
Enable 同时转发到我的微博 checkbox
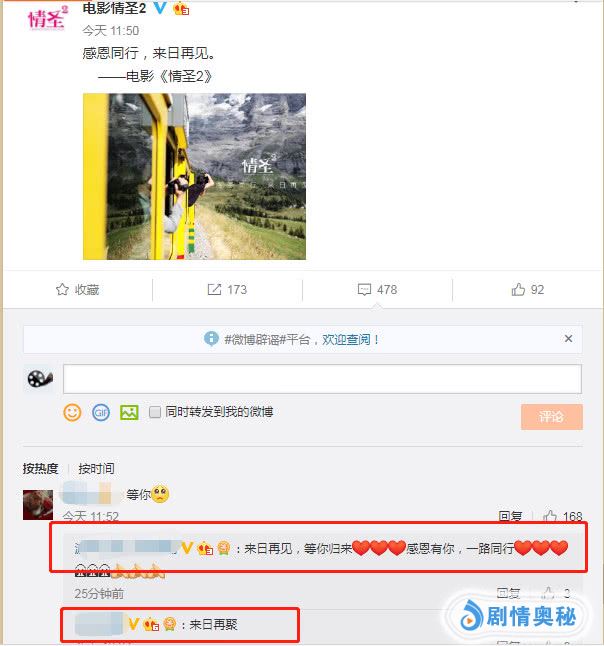pyautogui.click(x=155, y=412)
